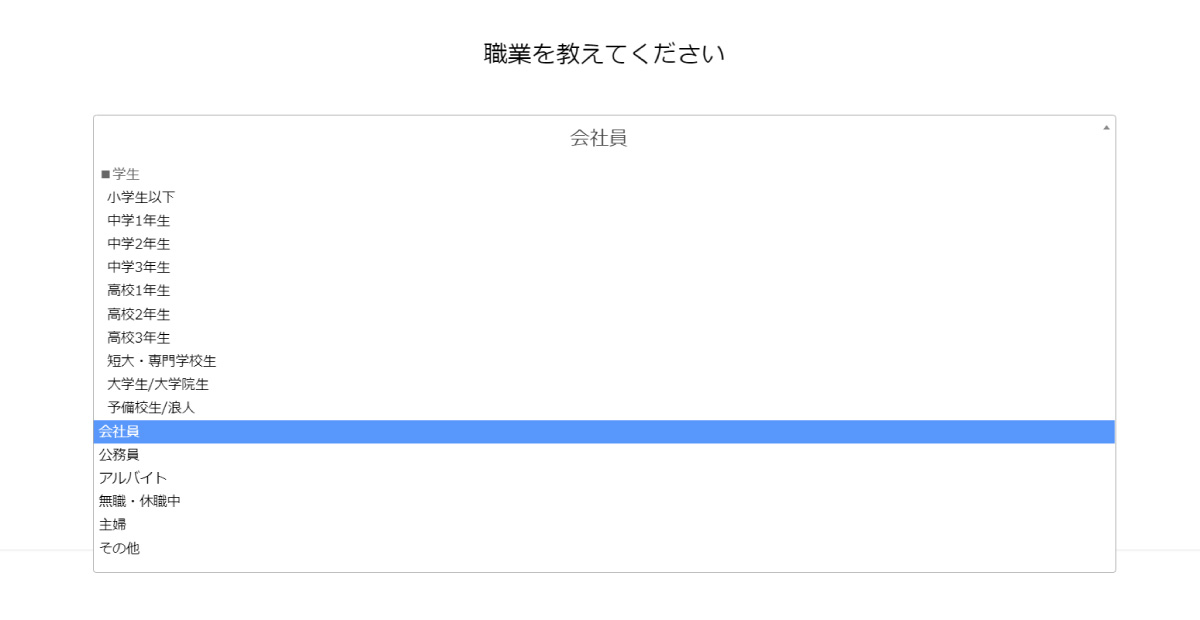The height and width of the screenshot is (620, 1200).
Task: Click the ■学生 group header
Action: tap(120, 174)
